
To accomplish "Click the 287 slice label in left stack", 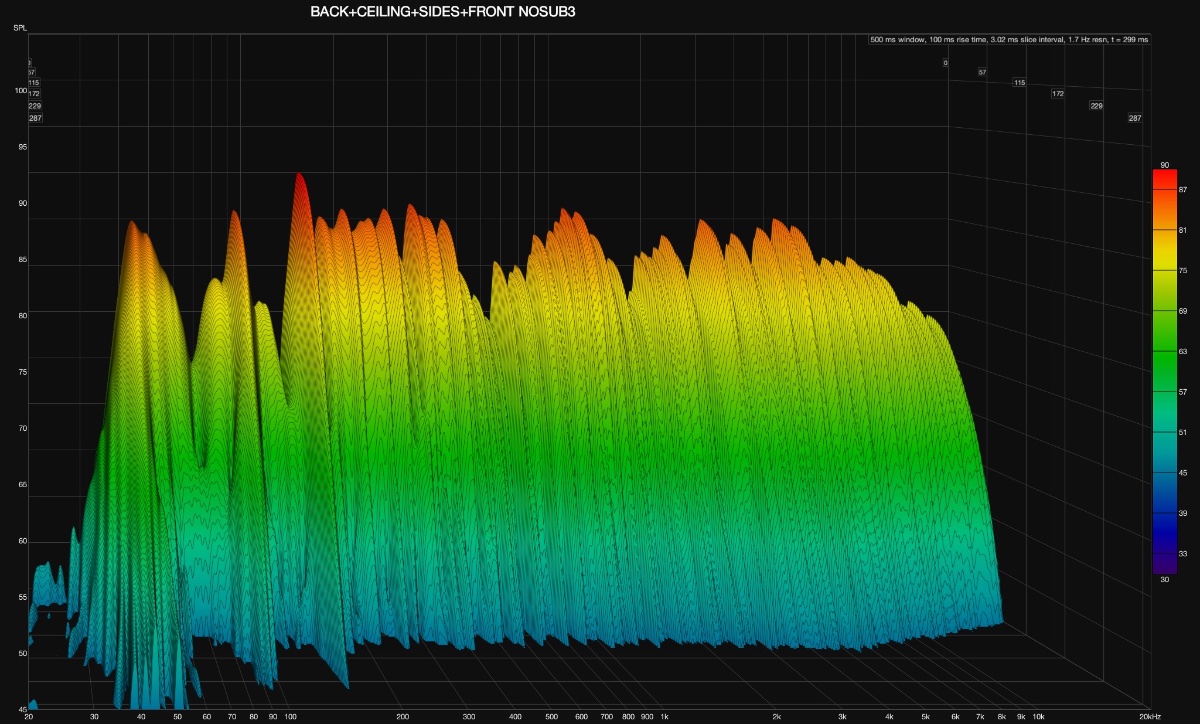I will [35, 118].
